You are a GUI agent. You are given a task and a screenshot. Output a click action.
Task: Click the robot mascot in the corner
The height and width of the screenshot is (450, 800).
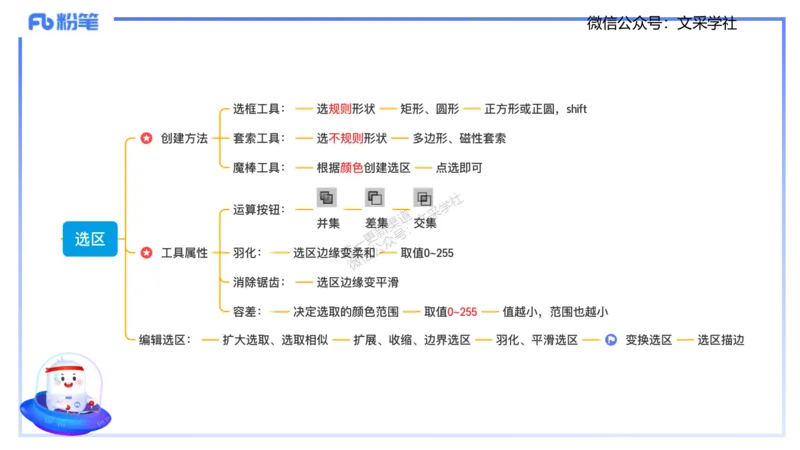[x=66, y=393]
